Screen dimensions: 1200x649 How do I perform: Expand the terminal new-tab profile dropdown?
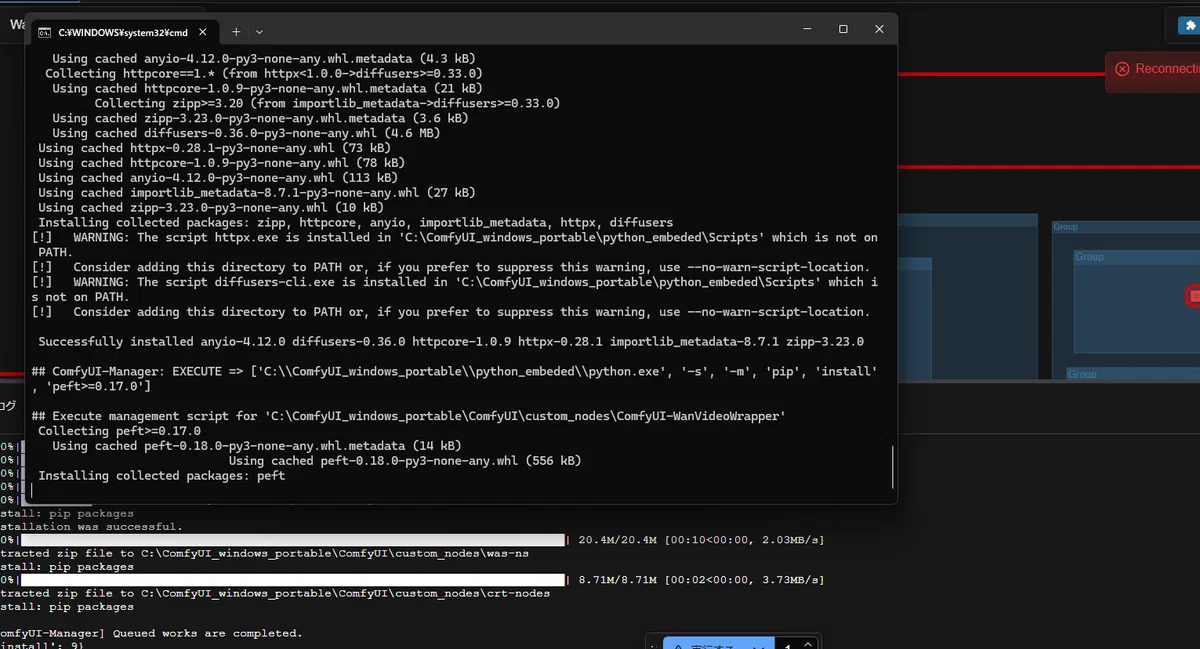pyautogui.click(x=260, y=32)
